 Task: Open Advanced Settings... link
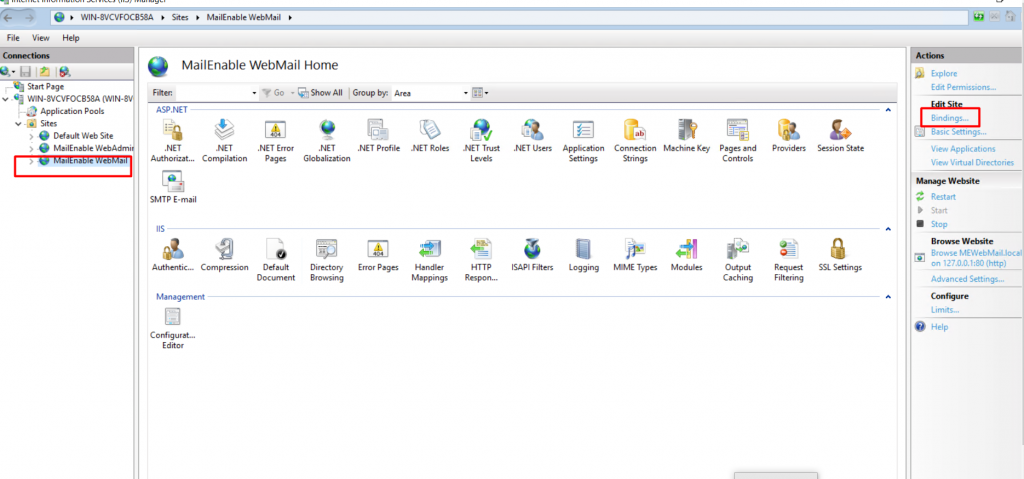967,279
